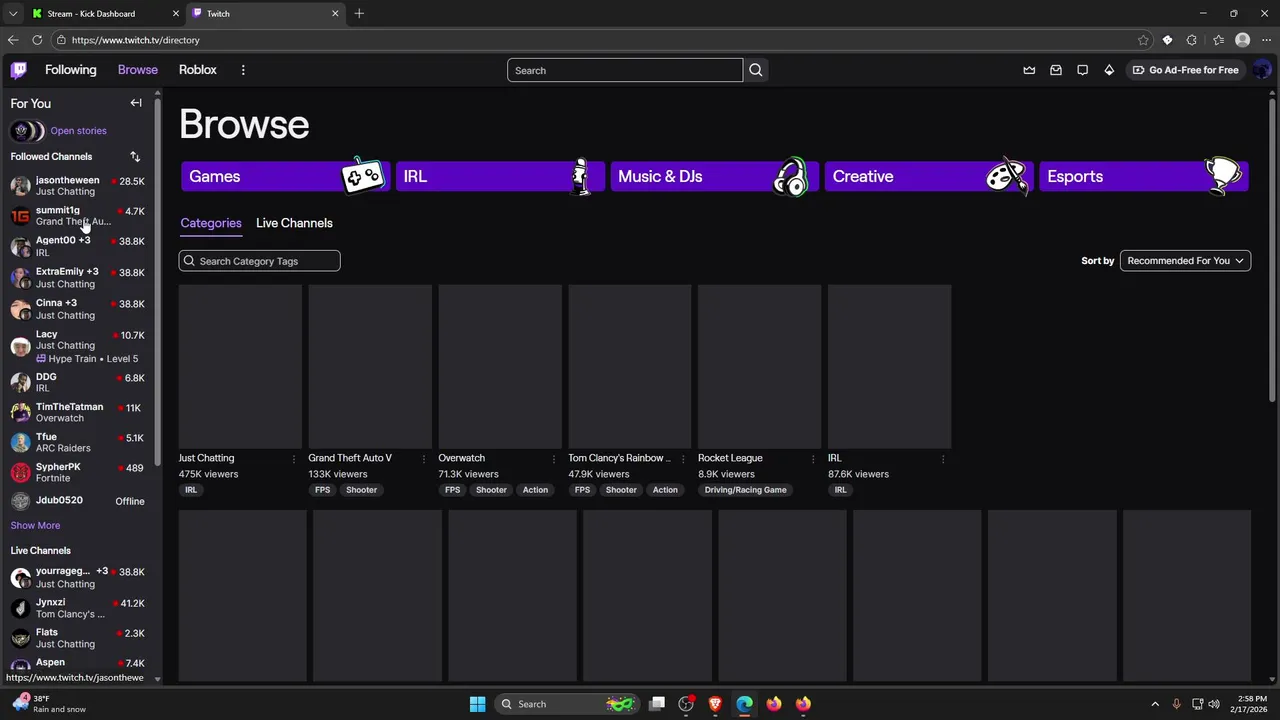
Task: Click the Open stories link
Action: click(78, 131)
